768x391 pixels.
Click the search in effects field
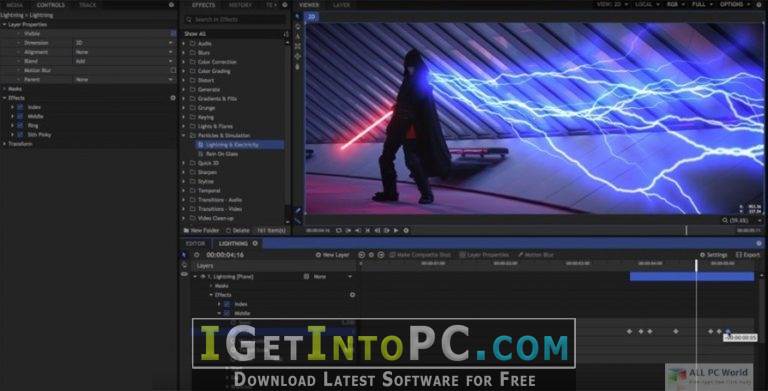click(x=235, y=20)
